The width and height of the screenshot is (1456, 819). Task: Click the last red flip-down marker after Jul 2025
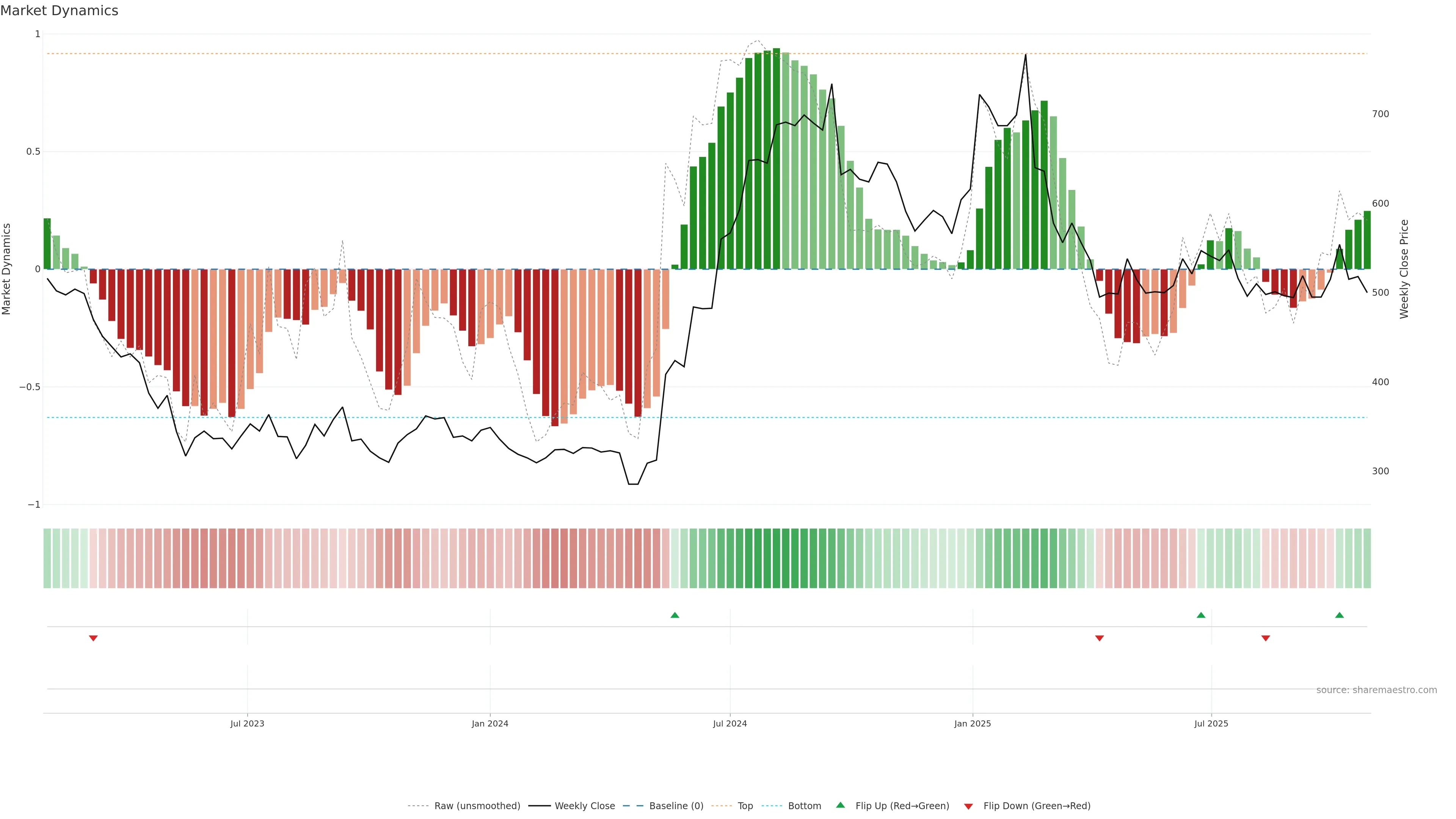coord(1266,638)
